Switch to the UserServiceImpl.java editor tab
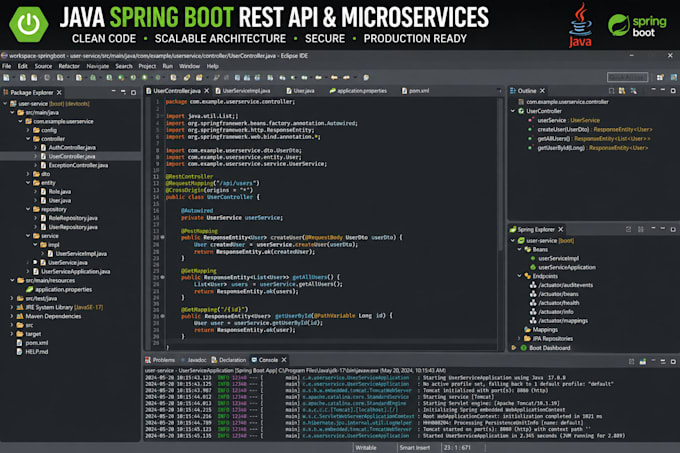The width and height of the screenshot is (680, 453). tap(243, 91)
